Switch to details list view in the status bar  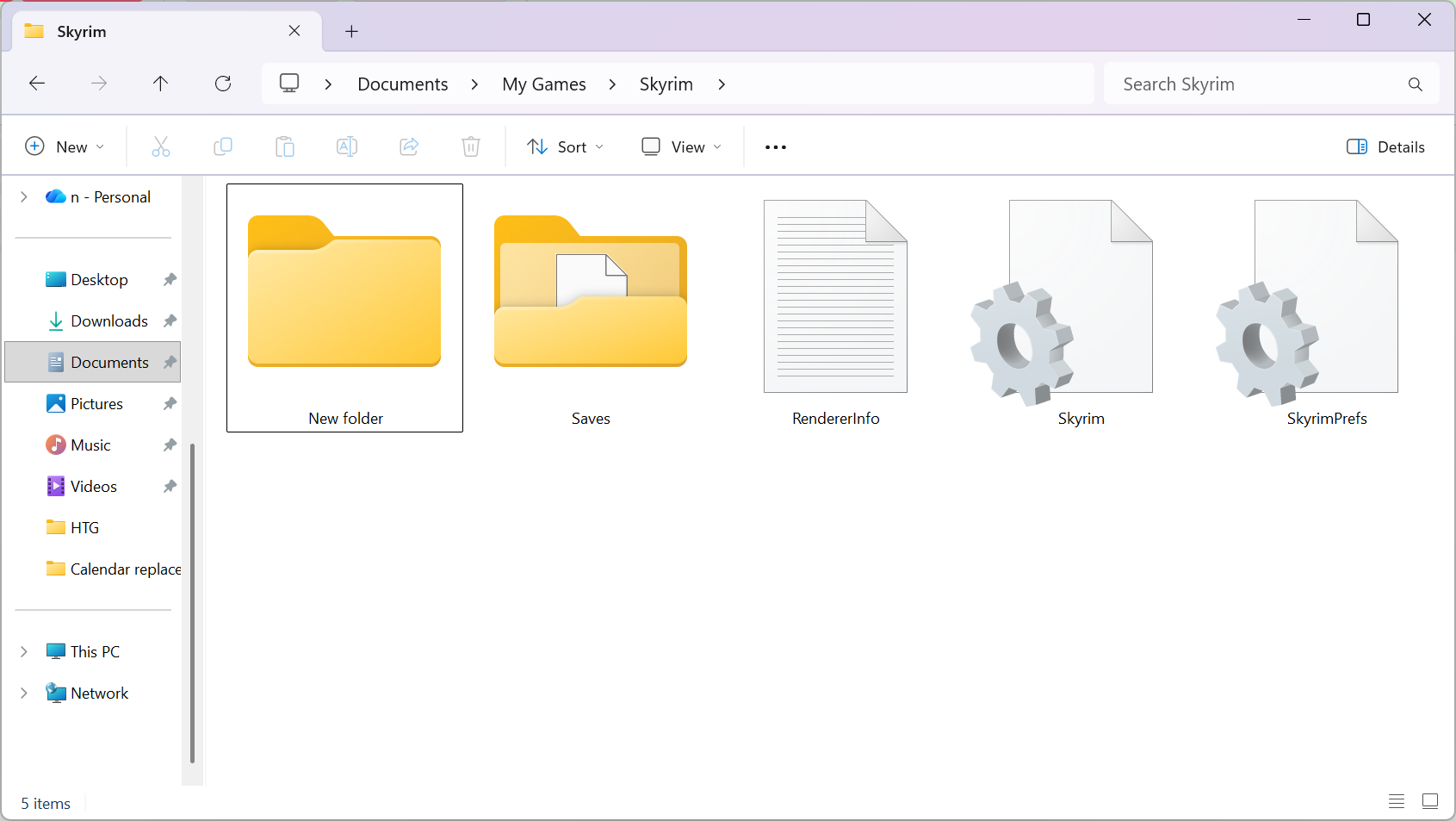click(1397, 801)
